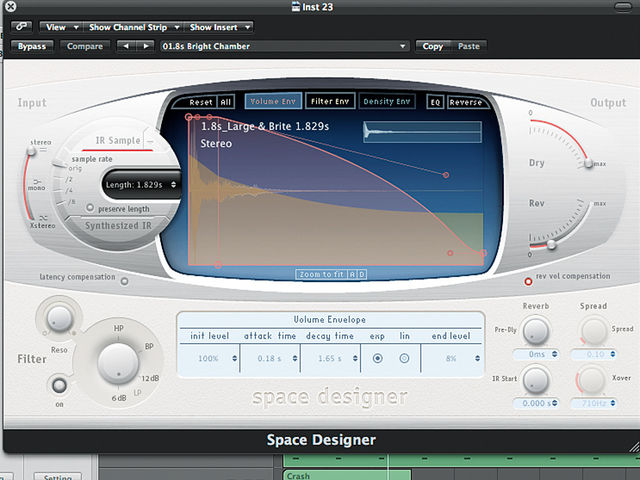Go to previous preset arrow
640x480 pixels.
click(x=126, y=46)
